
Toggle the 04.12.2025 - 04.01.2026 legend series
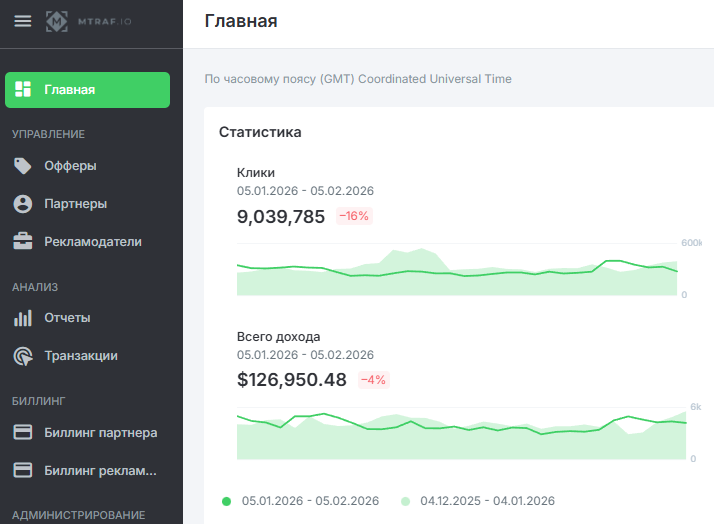pyautogui.click(x=478, y=501)
